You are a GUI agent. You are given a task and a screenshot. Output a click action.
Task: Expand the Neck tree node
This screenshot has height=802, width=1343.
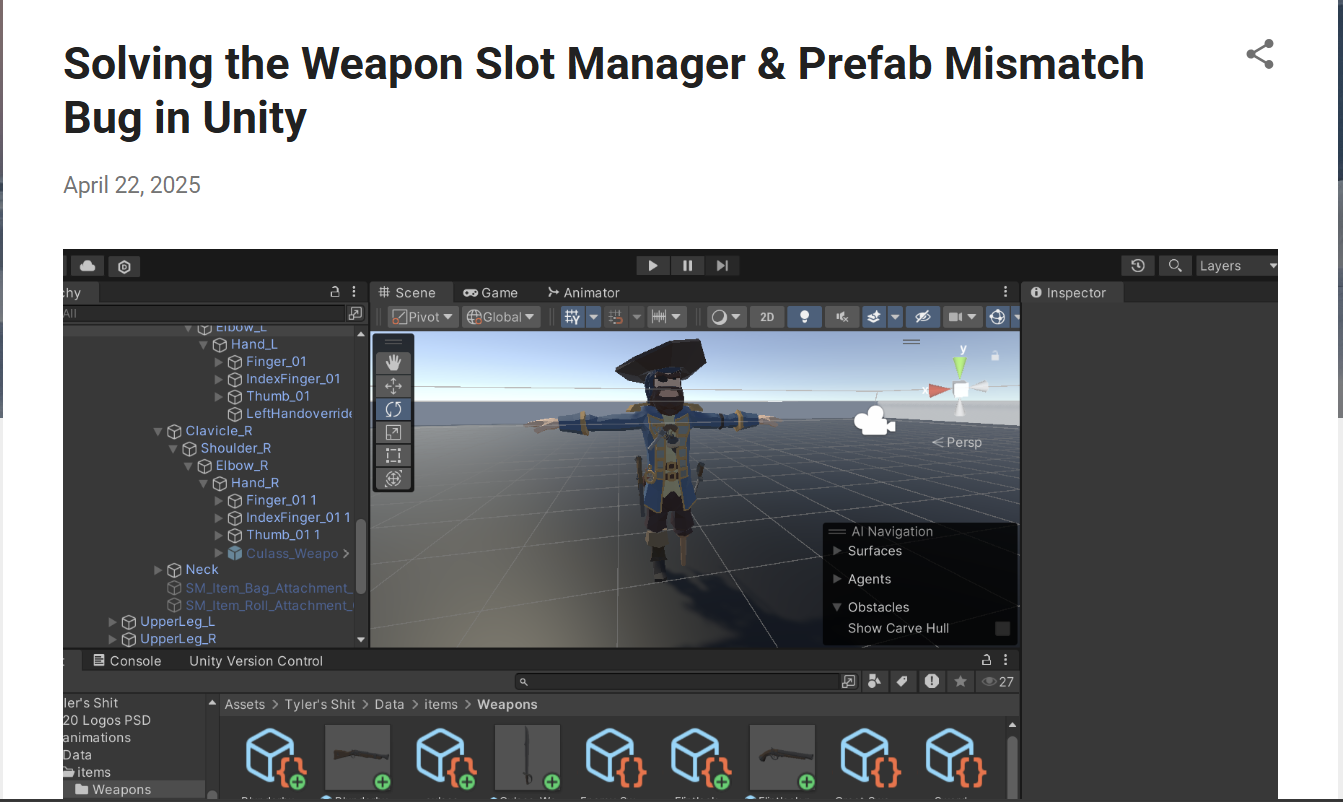point(158,570)
